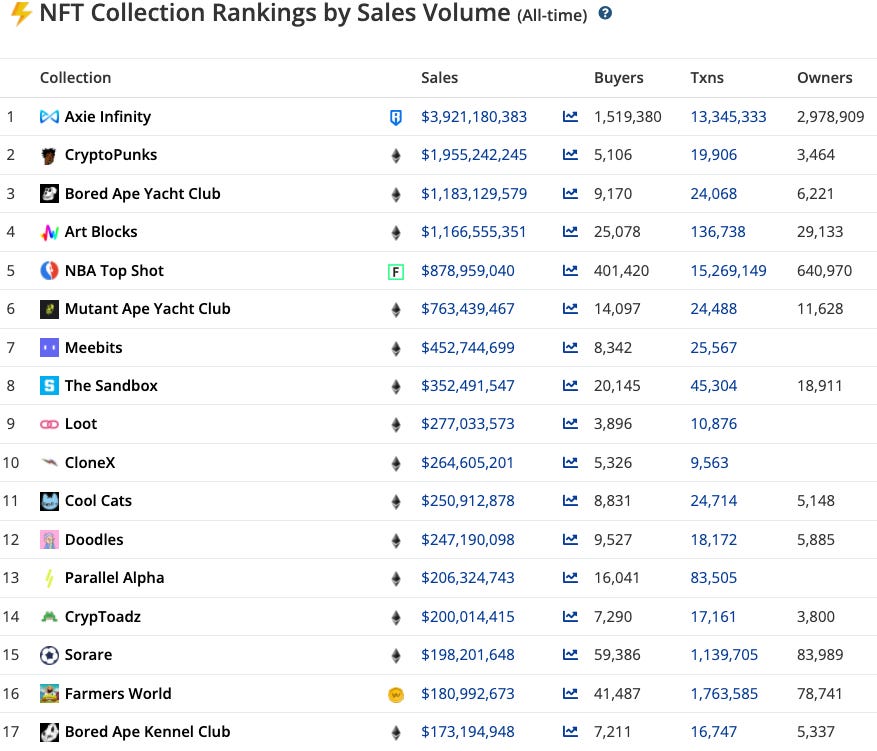Open the Loot collection
877x751 pixels.
81,424
